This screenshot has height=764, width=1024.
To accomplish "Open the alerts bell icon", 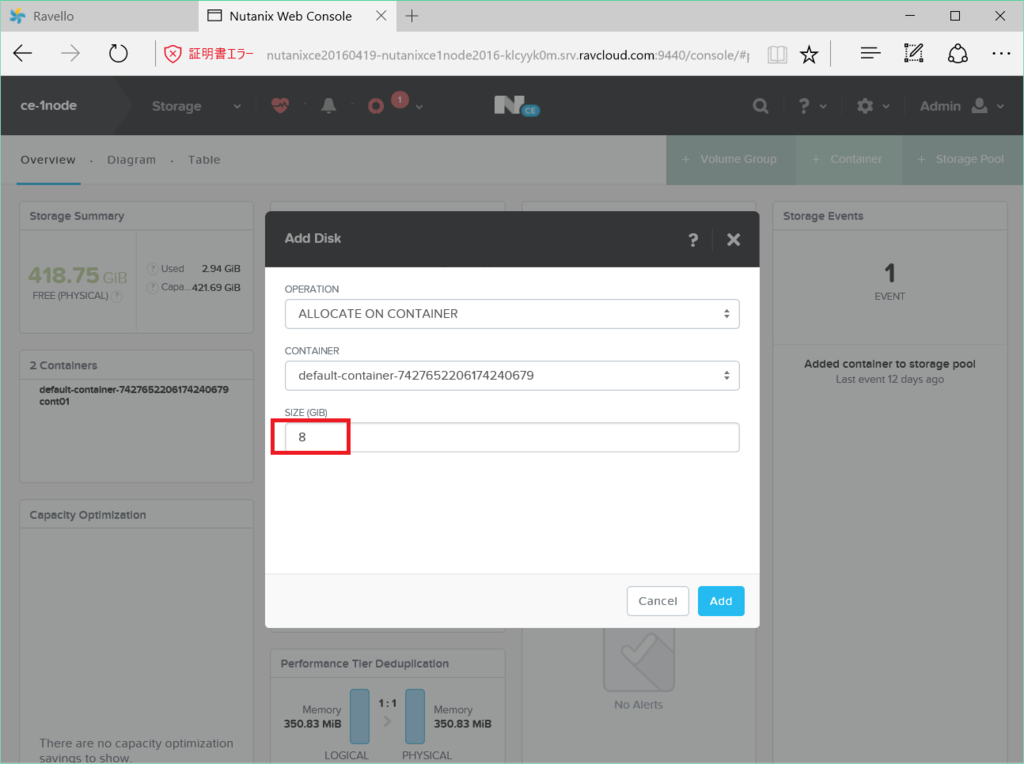I will tap(328, 105).
